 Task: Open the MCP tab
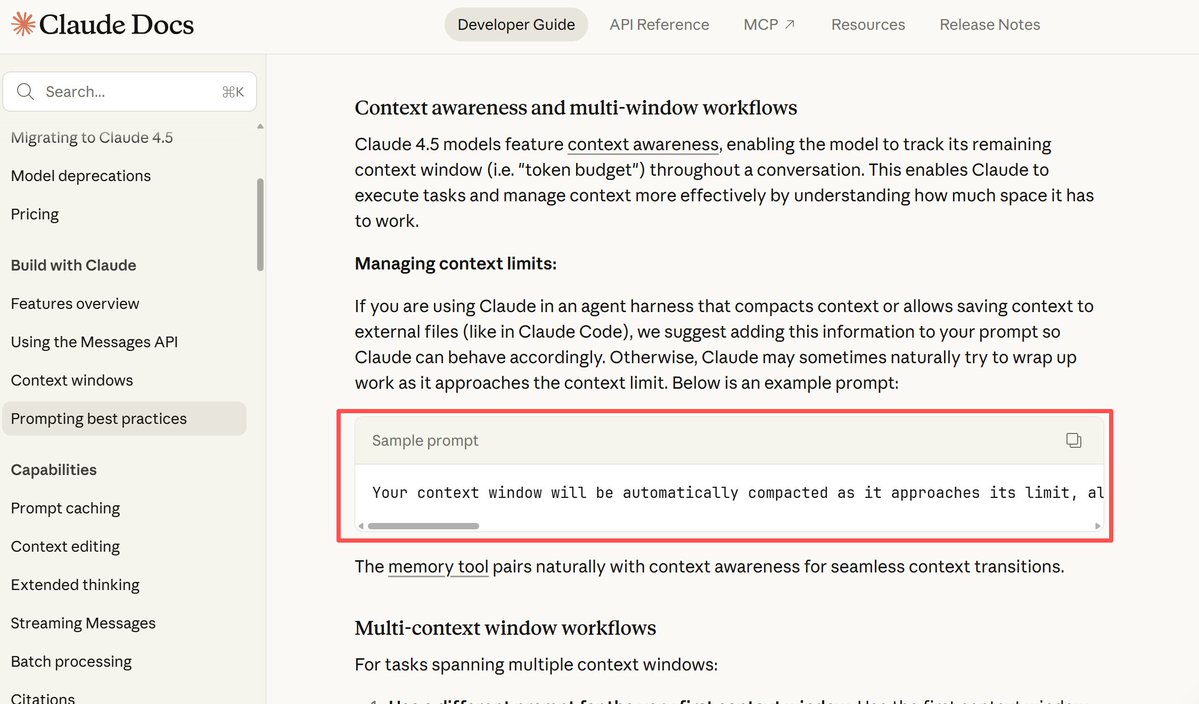[769, 24]
